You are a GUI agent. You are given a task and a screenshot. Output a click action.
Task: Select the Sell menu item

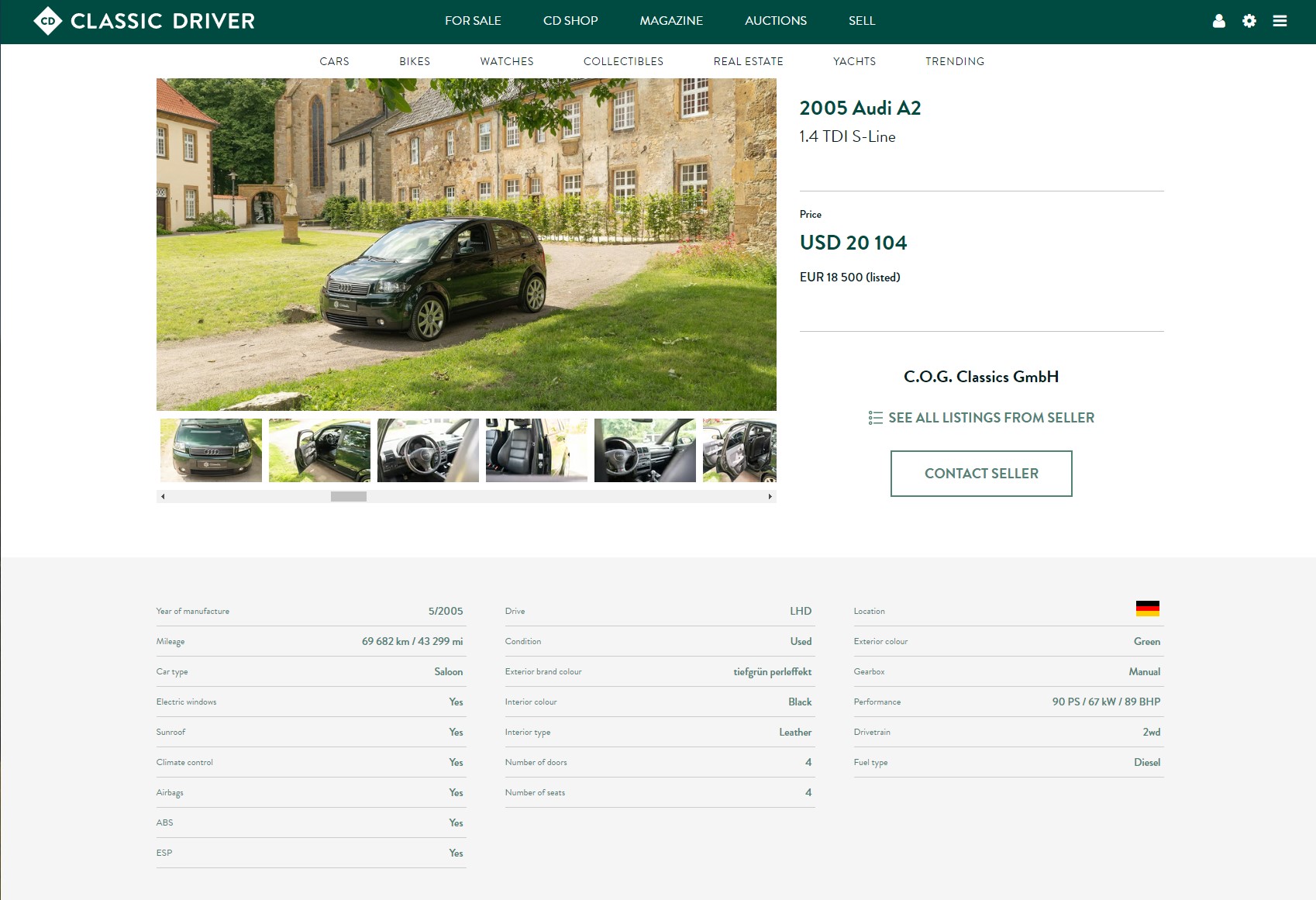click(x=862, y=21)
